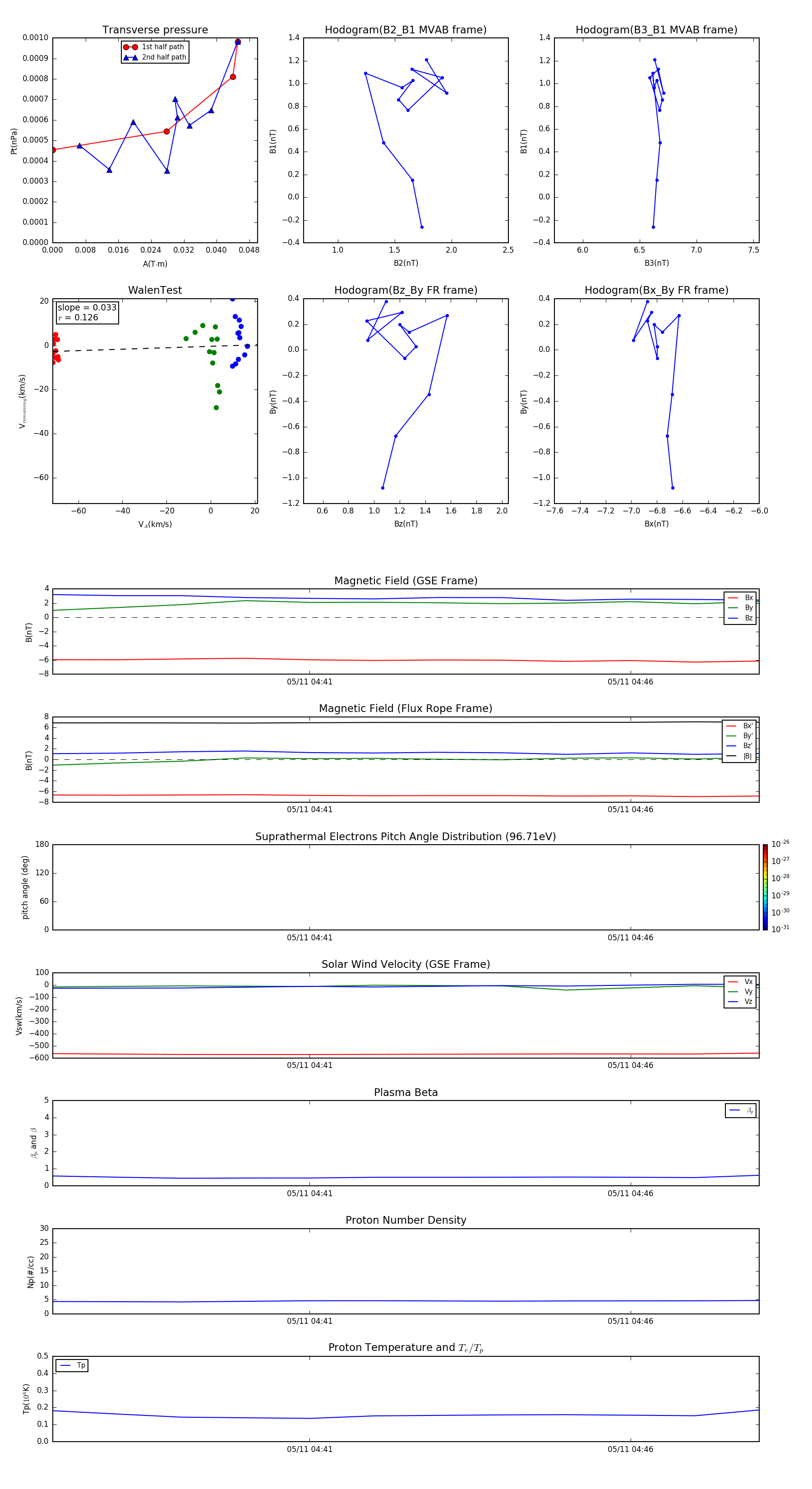Click the By entry in the GSE legend
Screen dimensions: 812x1489
tap(740, 607)
